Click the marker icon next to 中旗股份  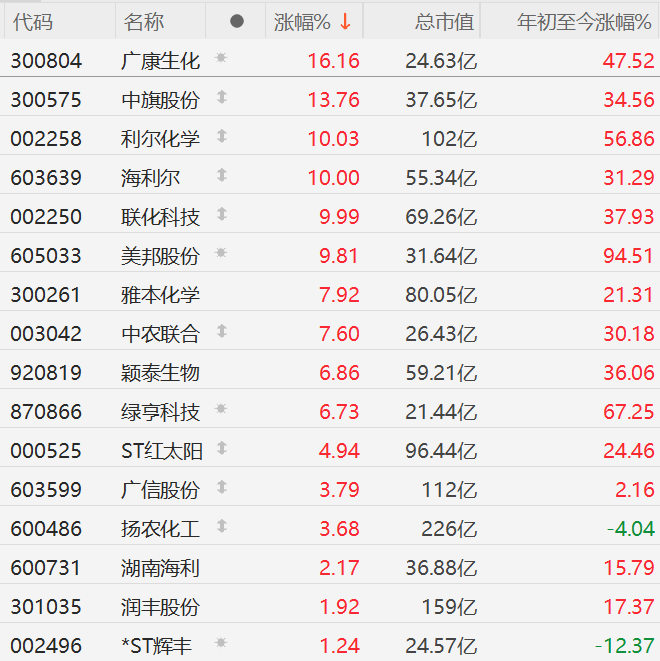pos(222,97)
